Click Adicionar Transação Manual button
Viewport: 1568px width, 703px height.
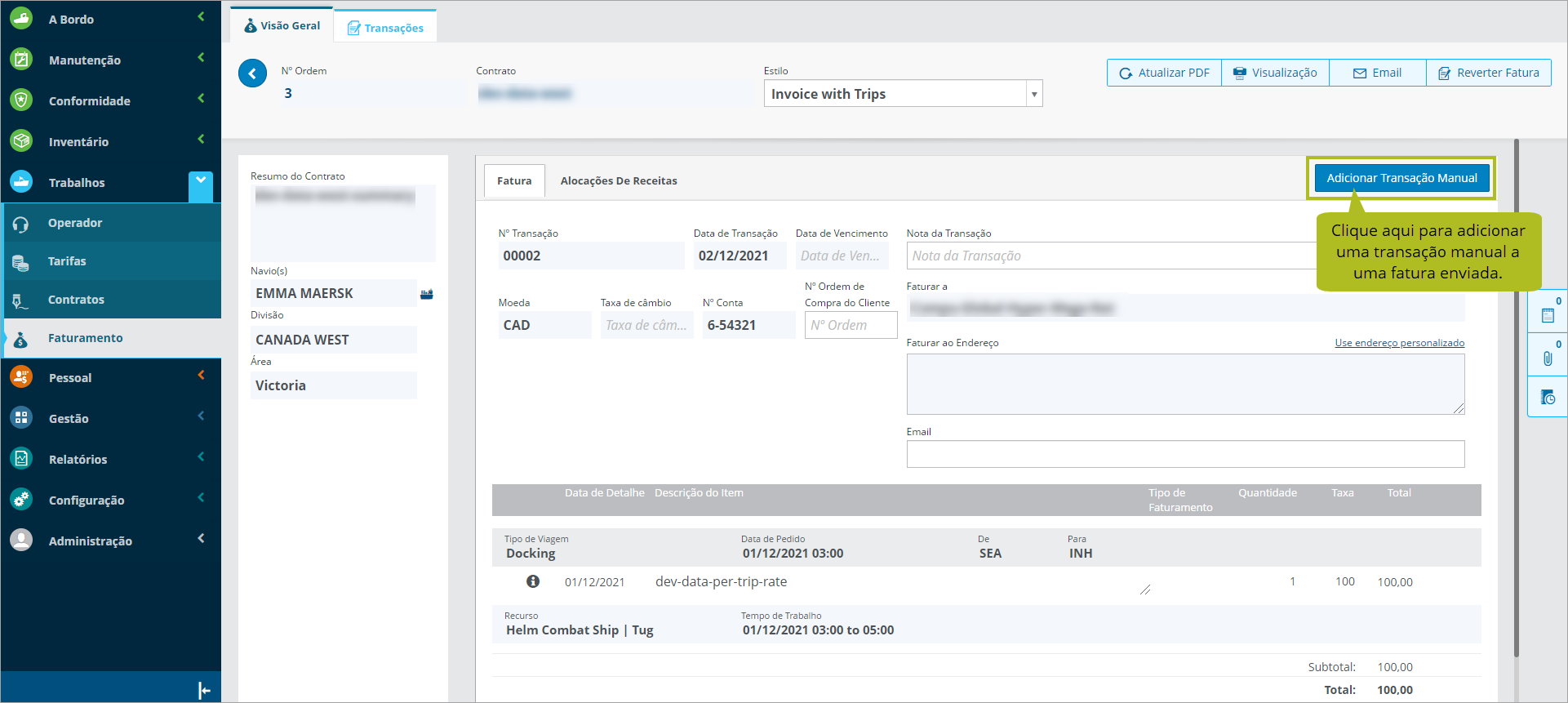(1401, 178)
